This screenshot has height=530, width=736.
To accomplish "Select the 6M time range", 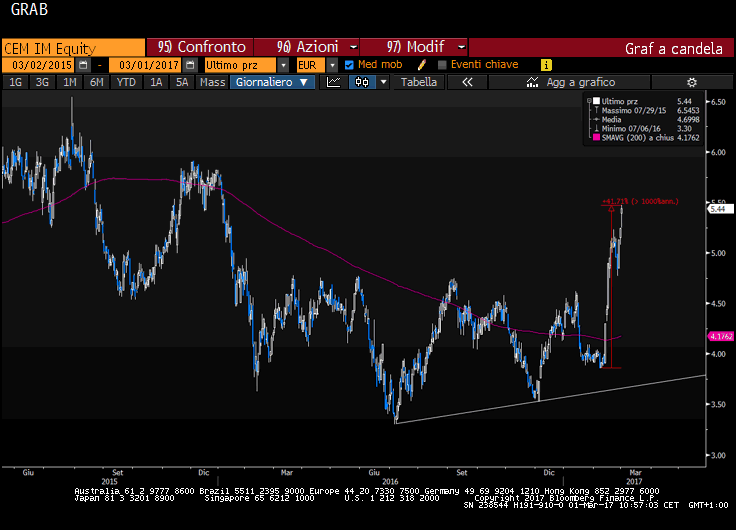I will (96, 82).
